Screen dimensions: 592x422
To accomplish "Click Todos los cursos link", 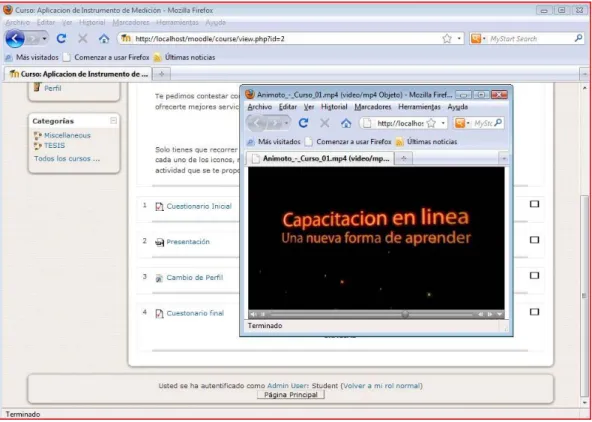I will [67, 159].
